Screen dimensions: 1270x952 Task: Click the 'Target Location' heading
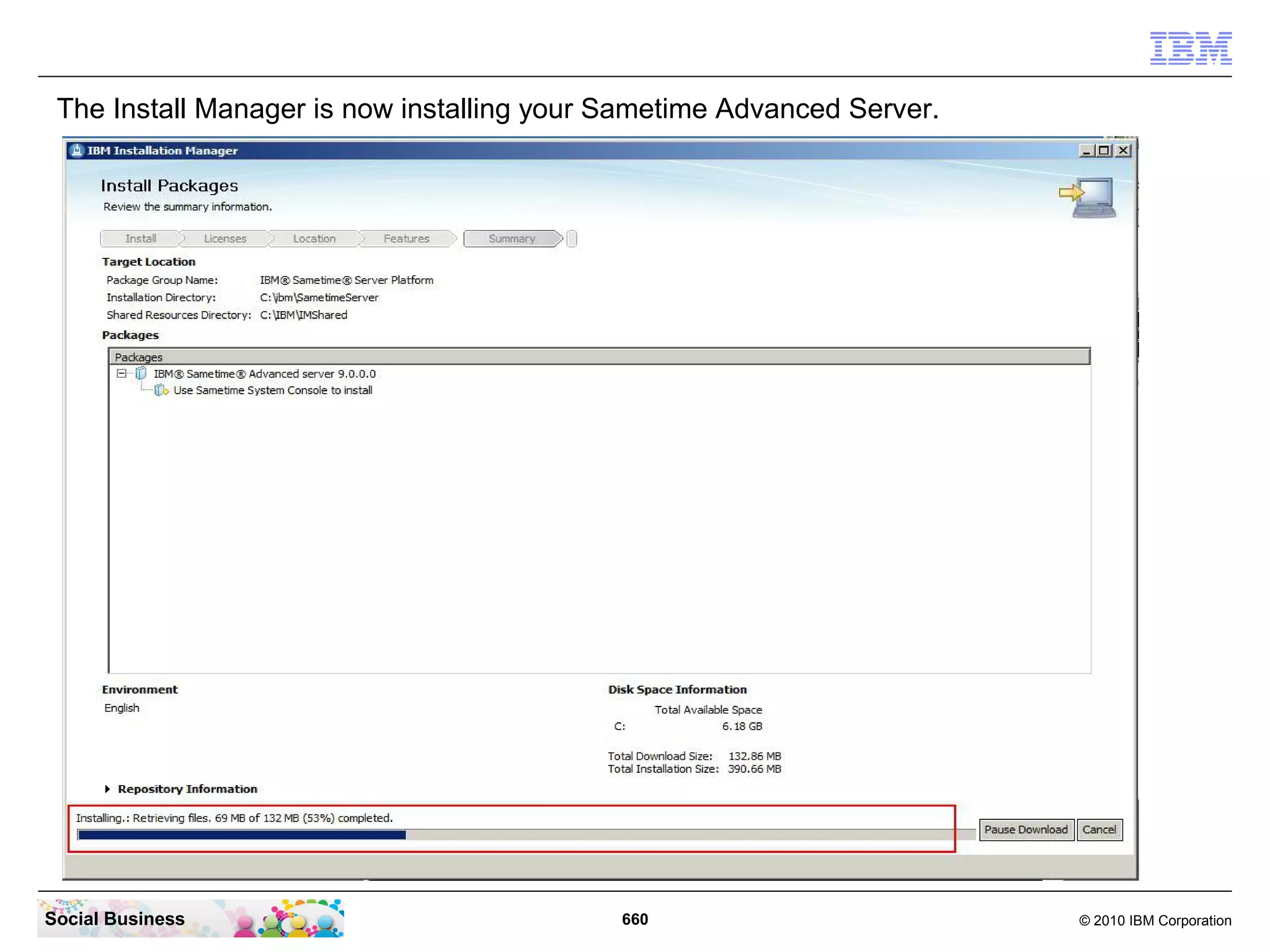coord(149,262)
